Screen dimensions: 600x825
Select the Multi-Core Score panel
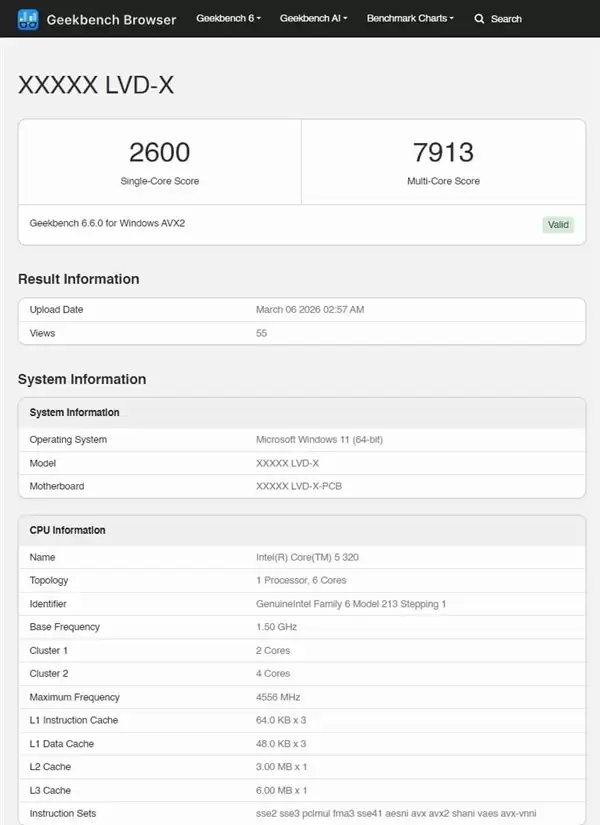point(442,162)
